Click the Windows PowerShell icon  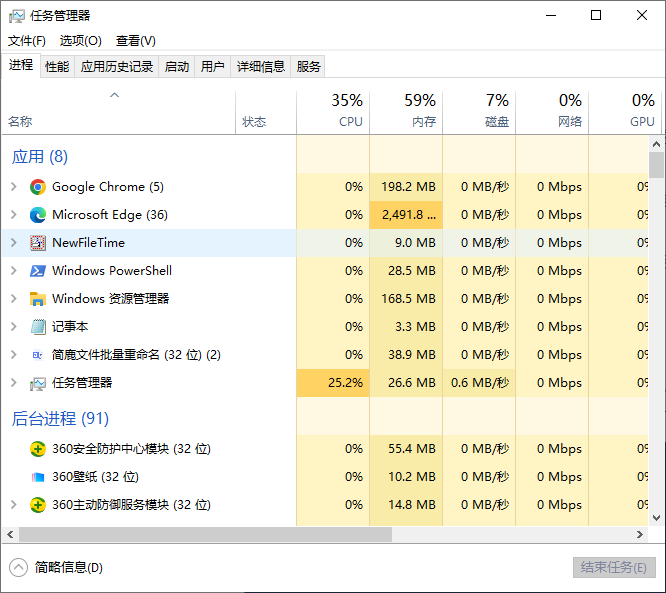pyautogui.click(x=38, y=271)
